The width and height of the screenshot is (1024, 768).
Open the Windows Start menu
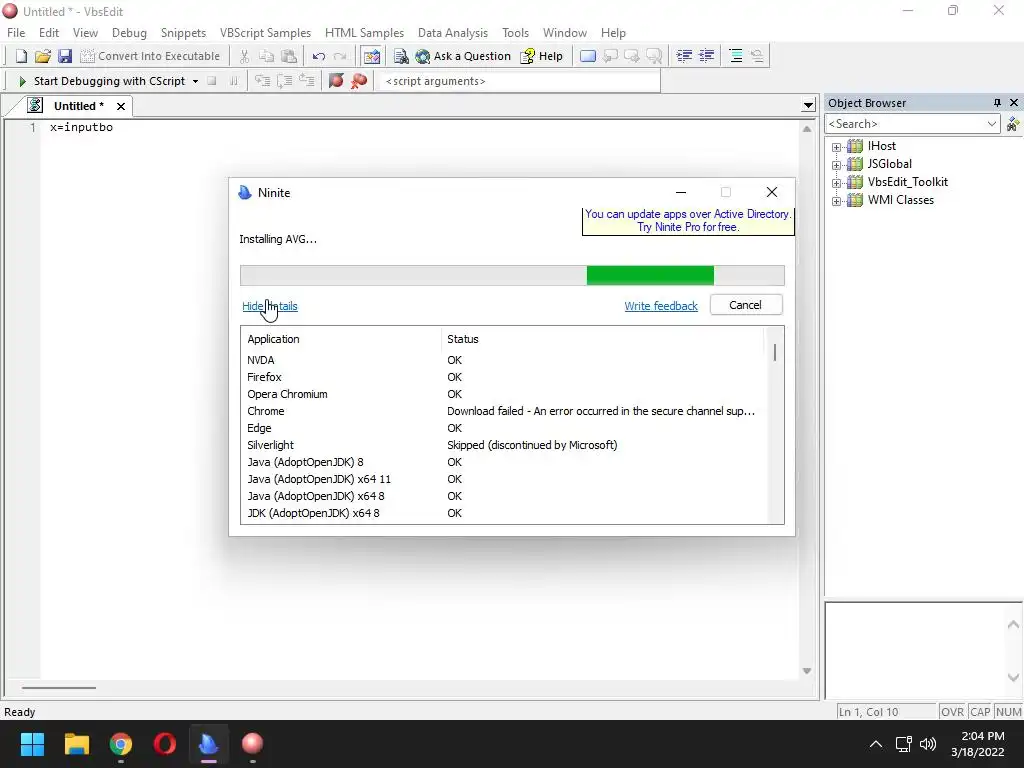point(32,744)
